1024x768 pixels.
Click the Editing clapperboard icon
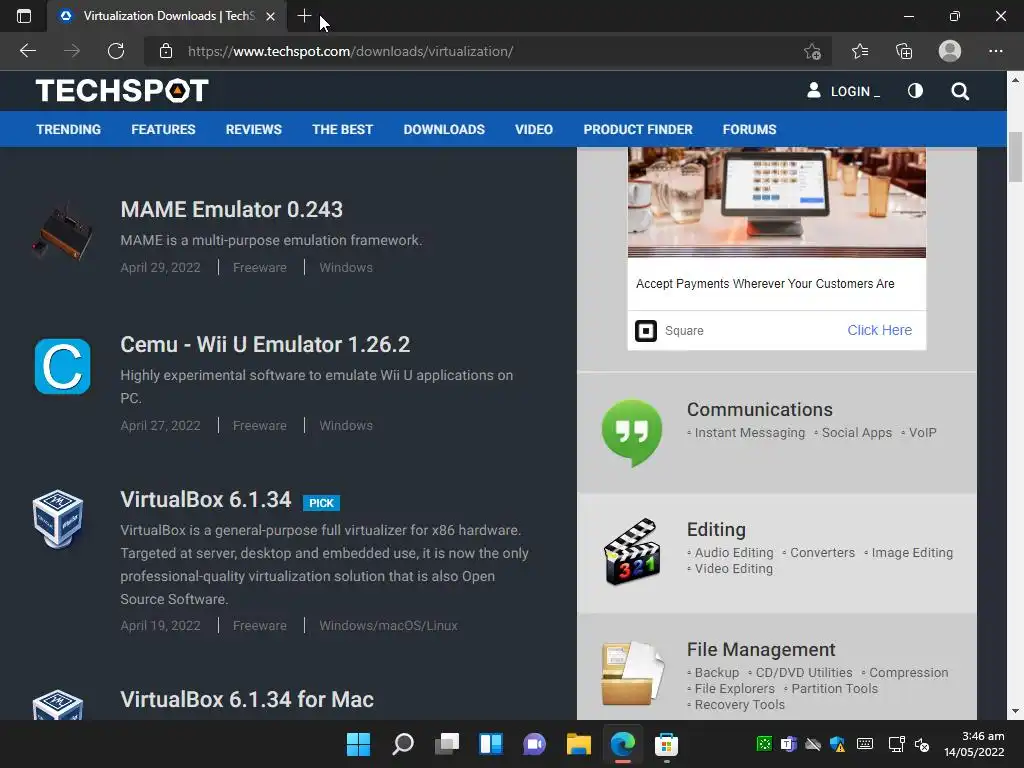[632, 552]
